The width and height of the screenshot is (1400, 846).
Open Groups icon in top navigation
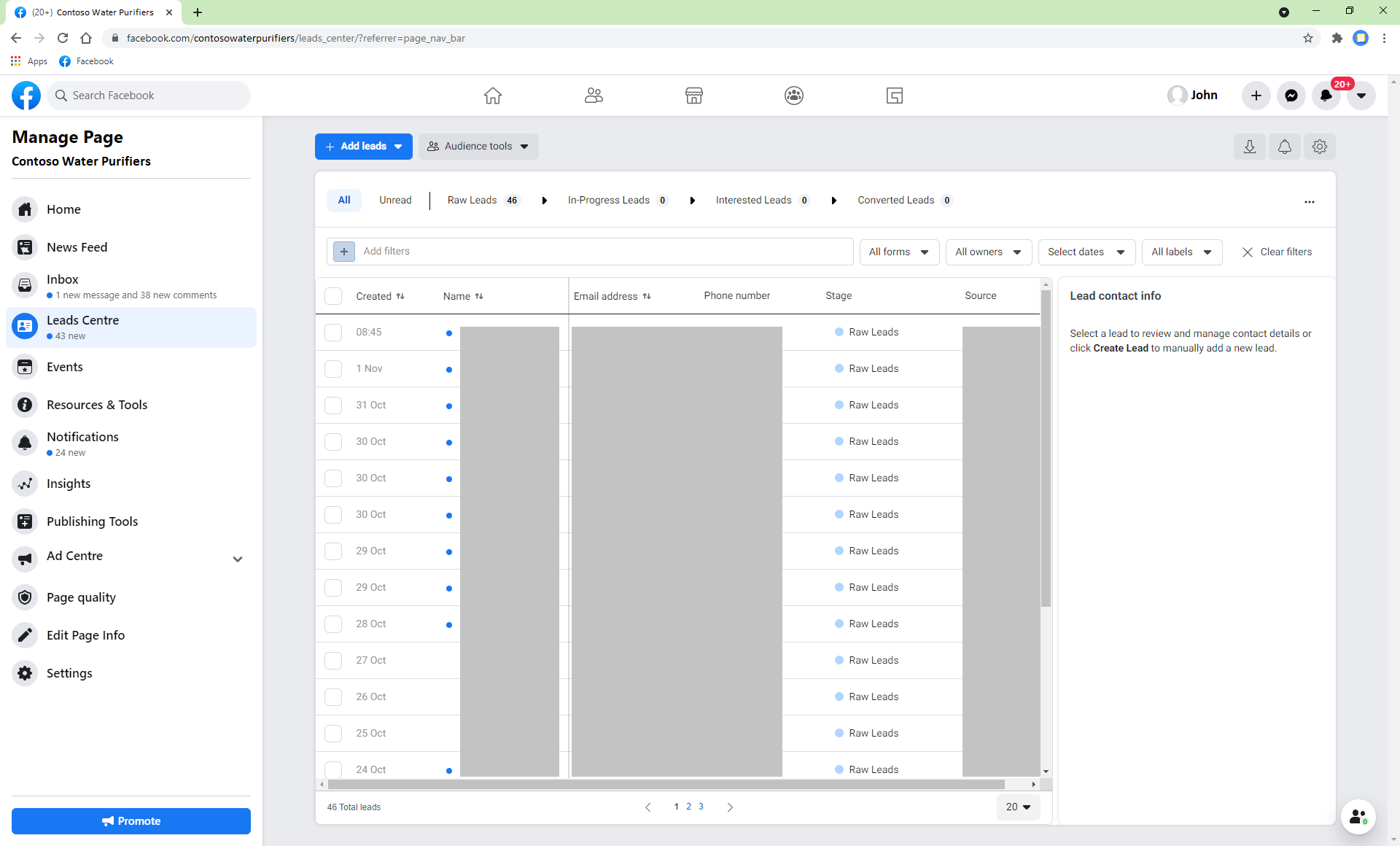[x=793, y=96]
